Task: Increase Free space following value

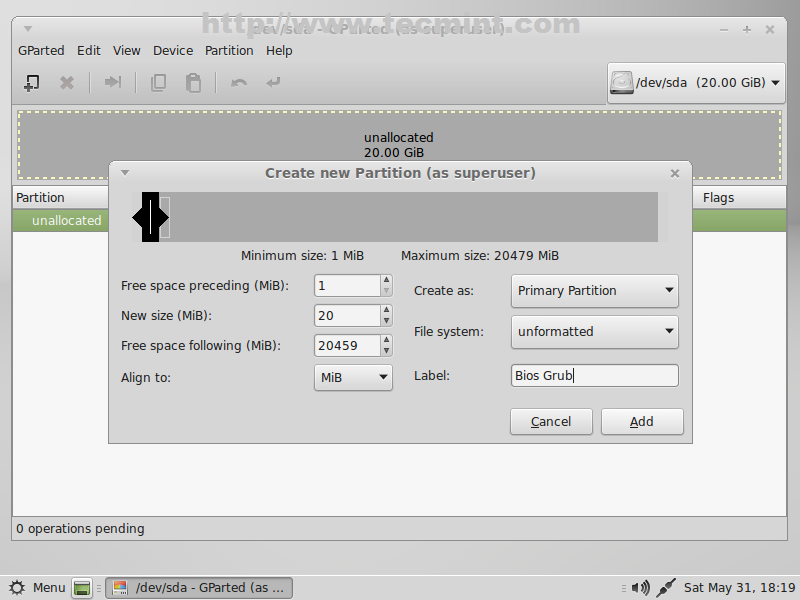Action: 386,340
